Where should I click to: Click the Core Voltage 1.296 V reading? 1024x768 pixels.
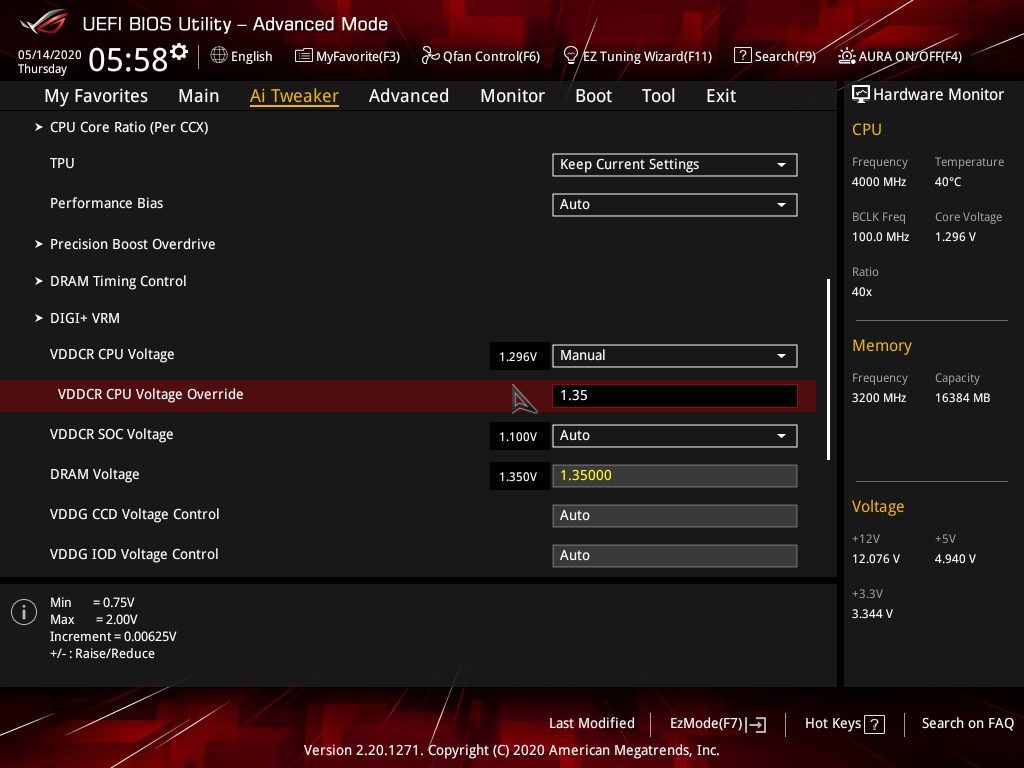[x=955, y=237]
